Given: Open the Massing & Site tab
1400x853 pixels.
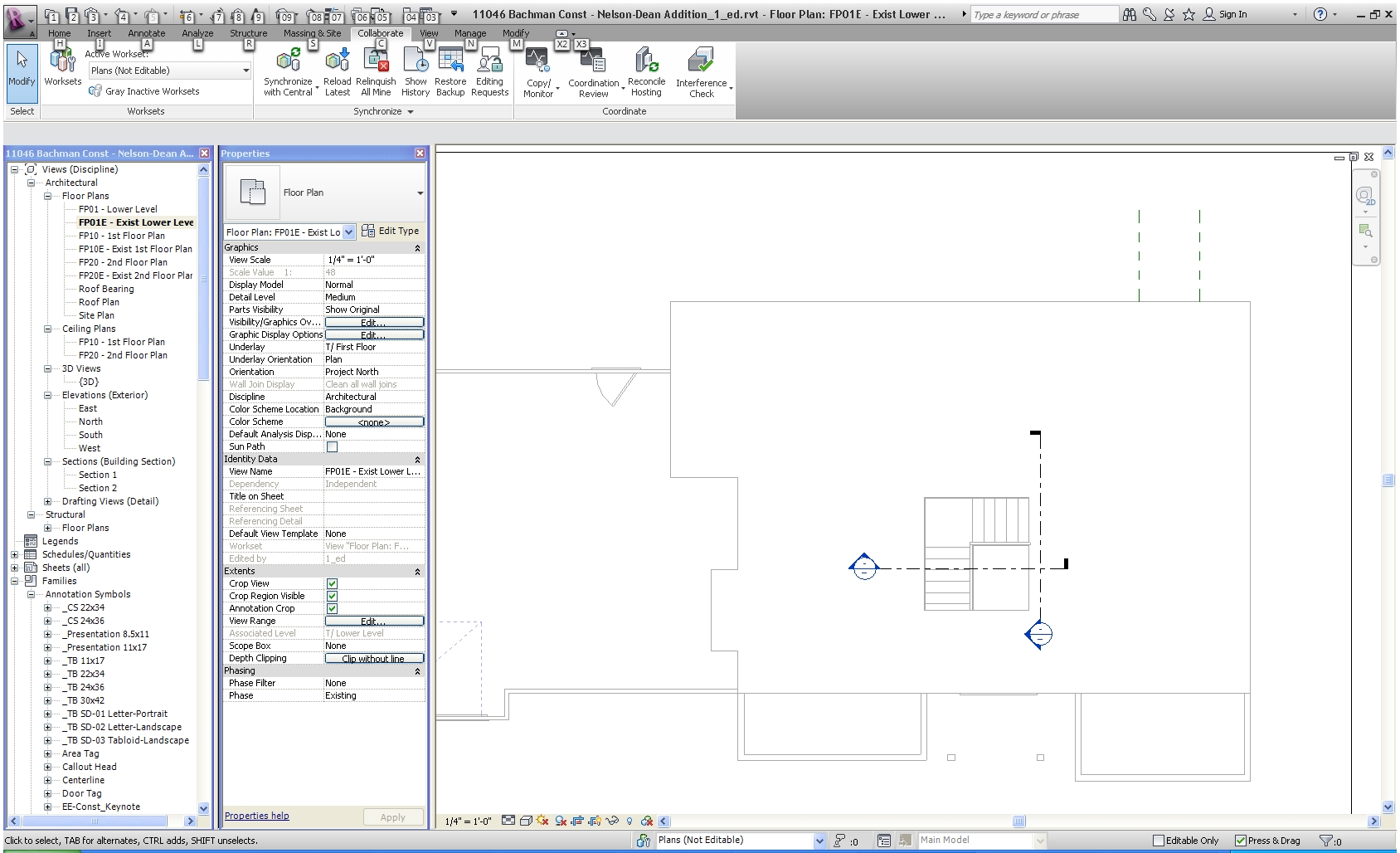Looking at the screenshot, I should [x=312, y=33].
